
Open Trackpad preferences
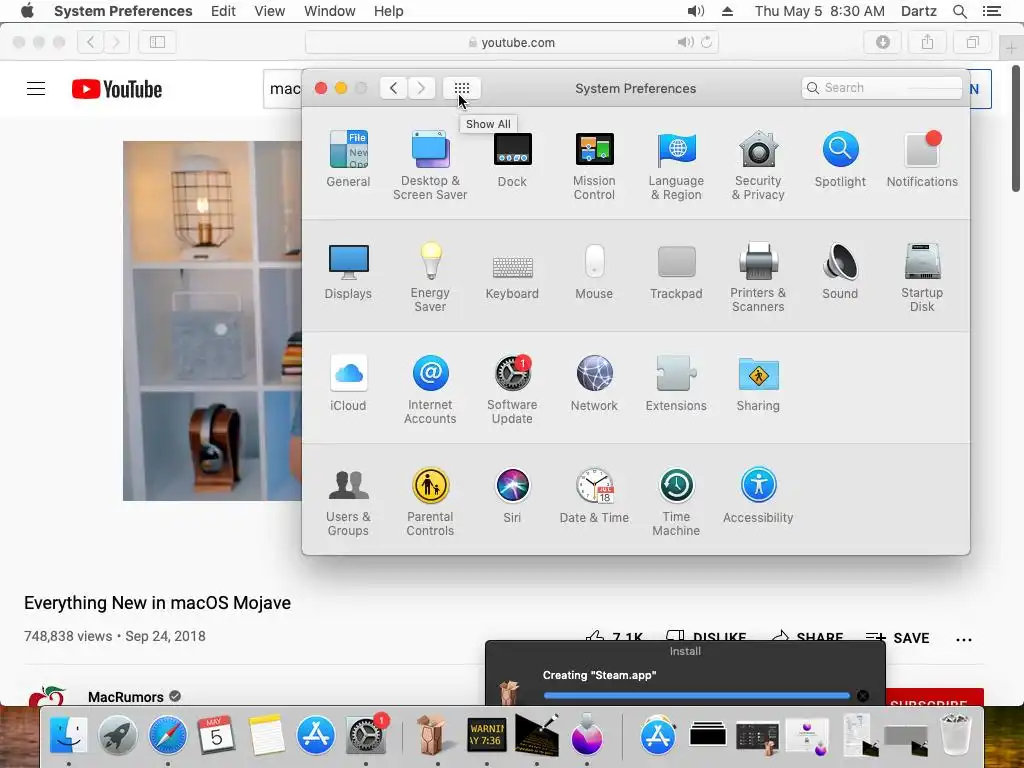(x=676, y=271)
